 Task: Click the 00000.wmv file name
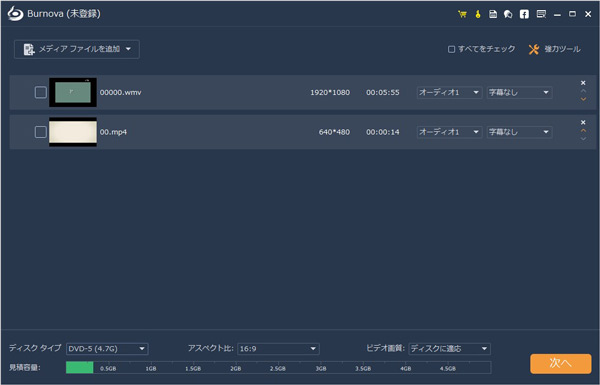click(x=121, y=93)
